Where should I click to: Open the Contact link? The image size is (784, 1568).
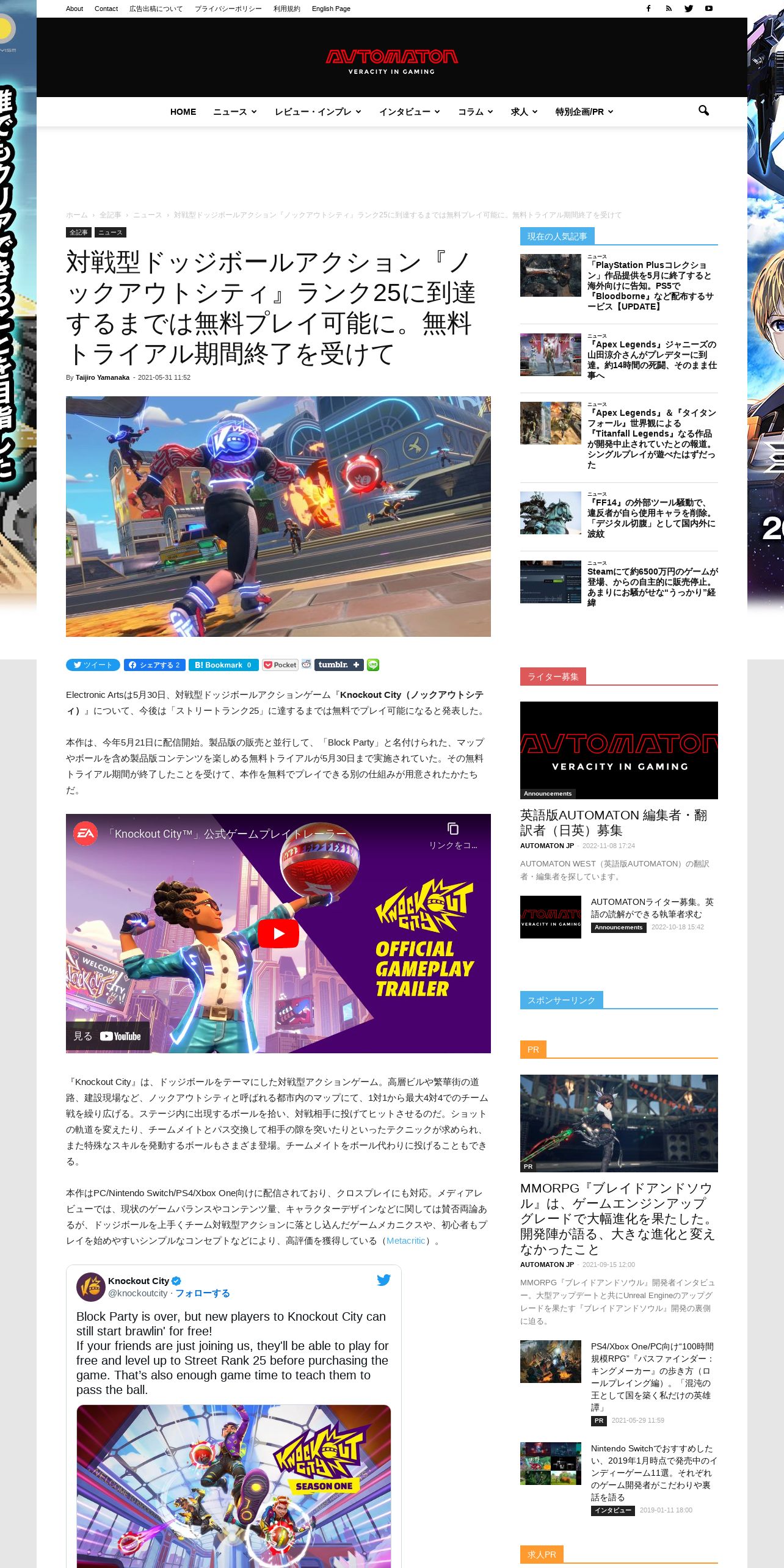(x=106, y=9)
